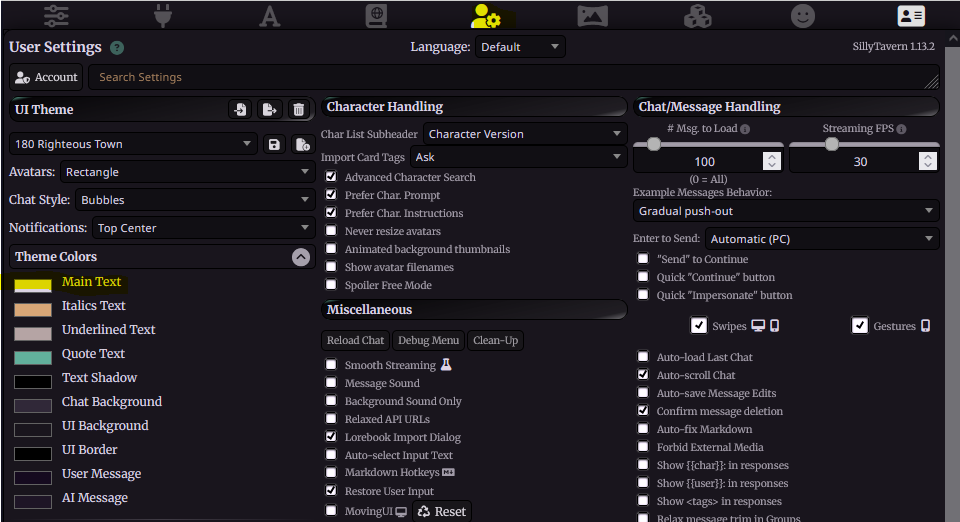
Task: Enable Smooth Streaming checkbox
Action: point(331,365)
